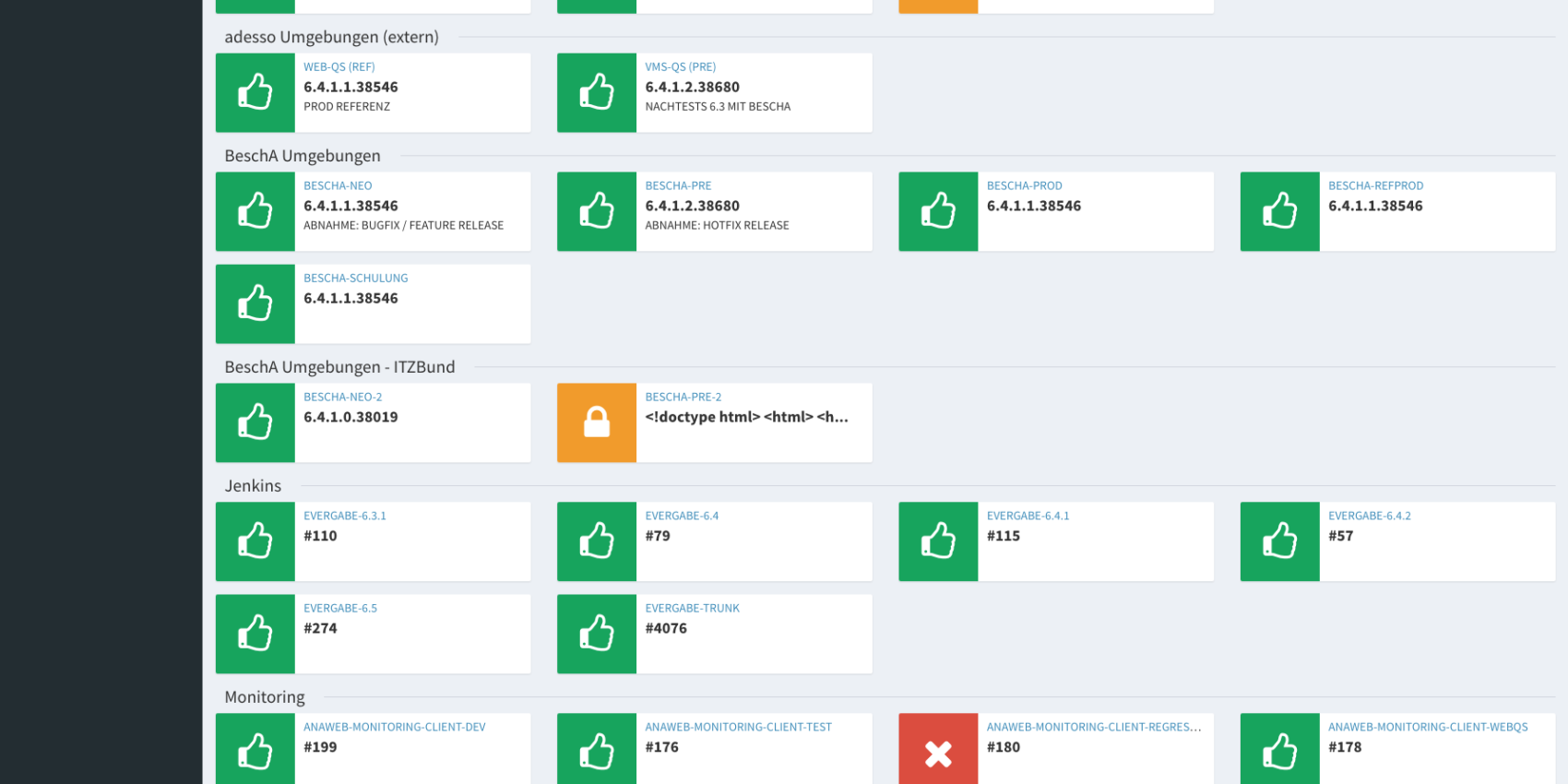Open the EVERGABE-6.4.1 Jenkins job link
Image resolution: width=1568 pixels, height=784 pixels.
point(1028,517)
